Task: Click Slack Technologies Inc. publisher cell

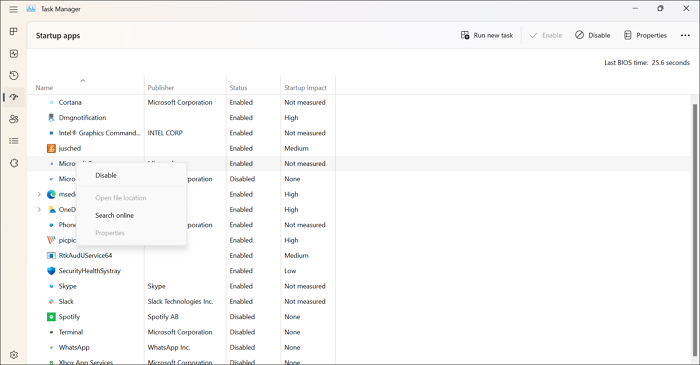Action: pos(180,302)
